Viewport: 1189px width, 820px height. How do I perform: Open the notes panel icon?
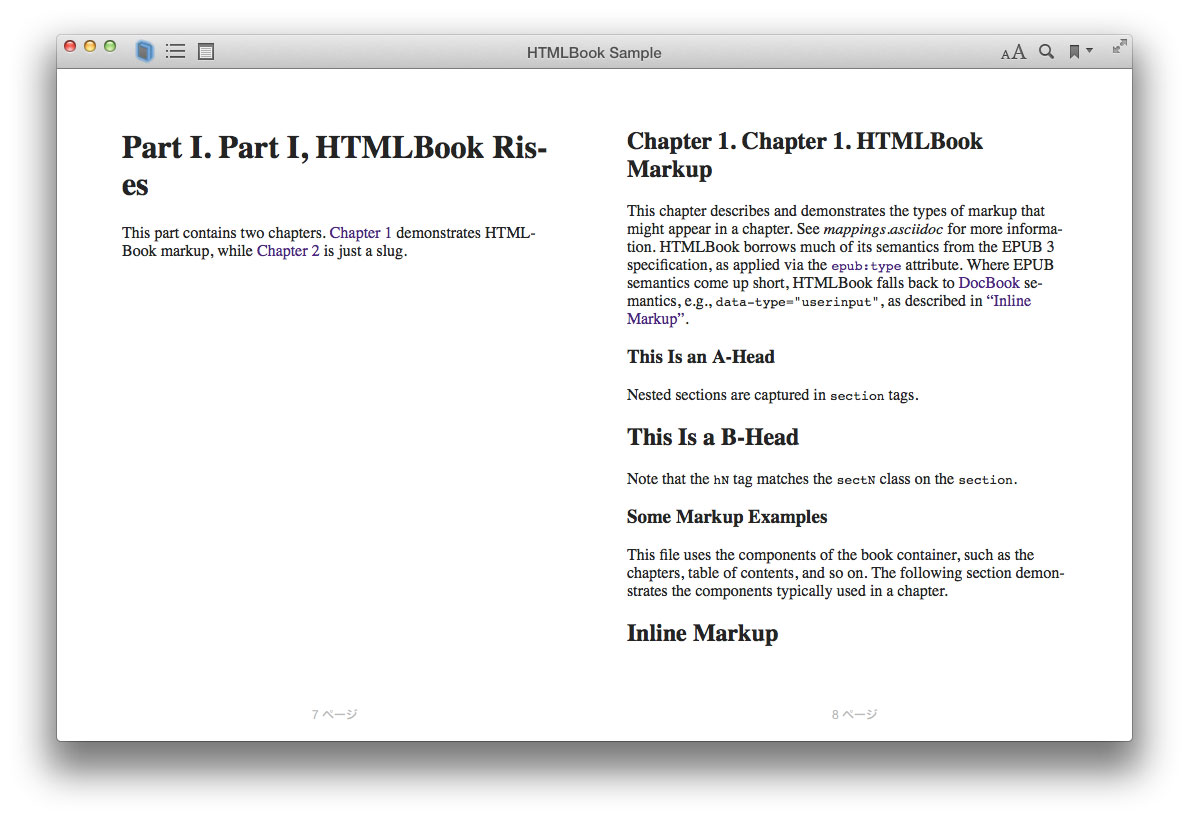pyautogui.click(x=205, y=51)
